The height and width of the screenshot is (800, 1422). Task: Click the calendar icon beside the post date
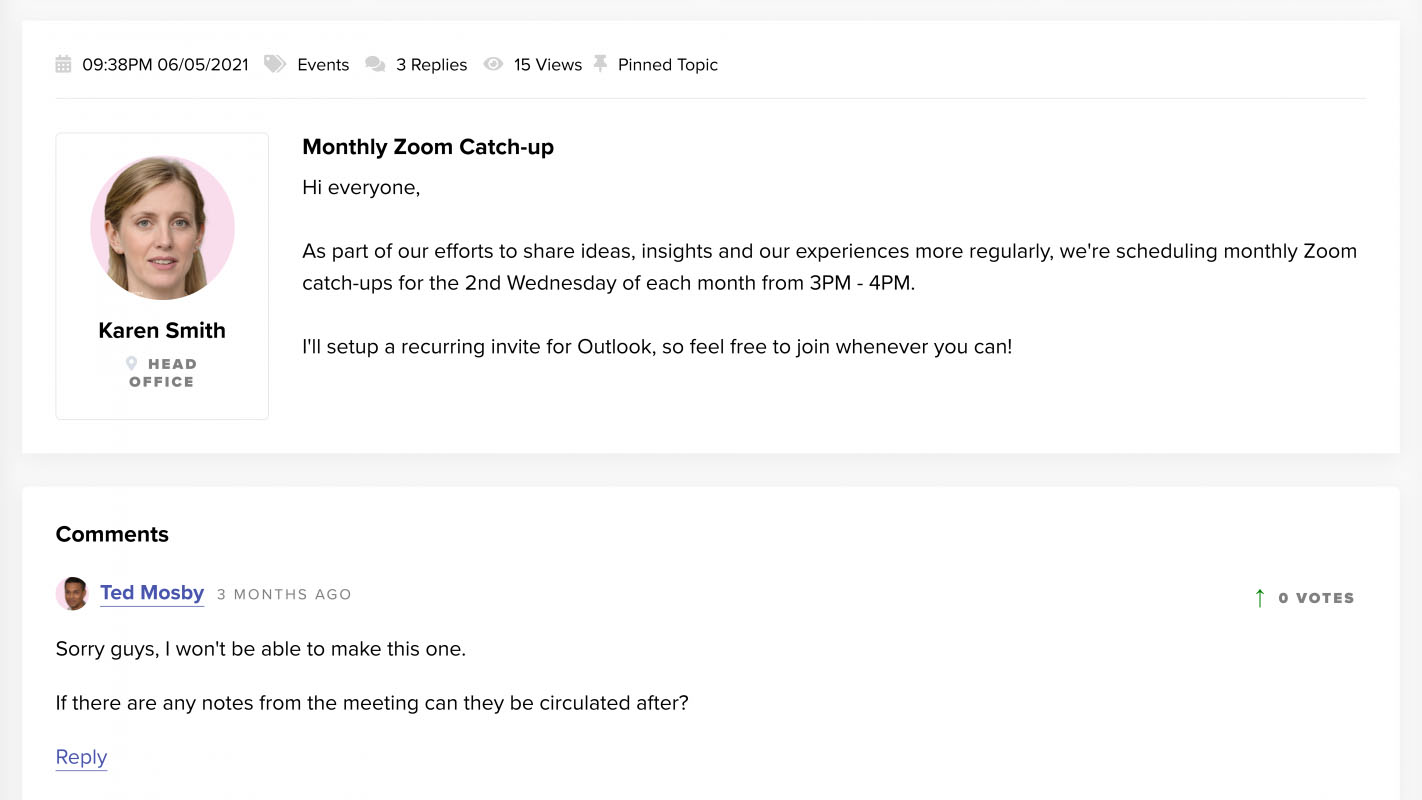pos(63,65)
